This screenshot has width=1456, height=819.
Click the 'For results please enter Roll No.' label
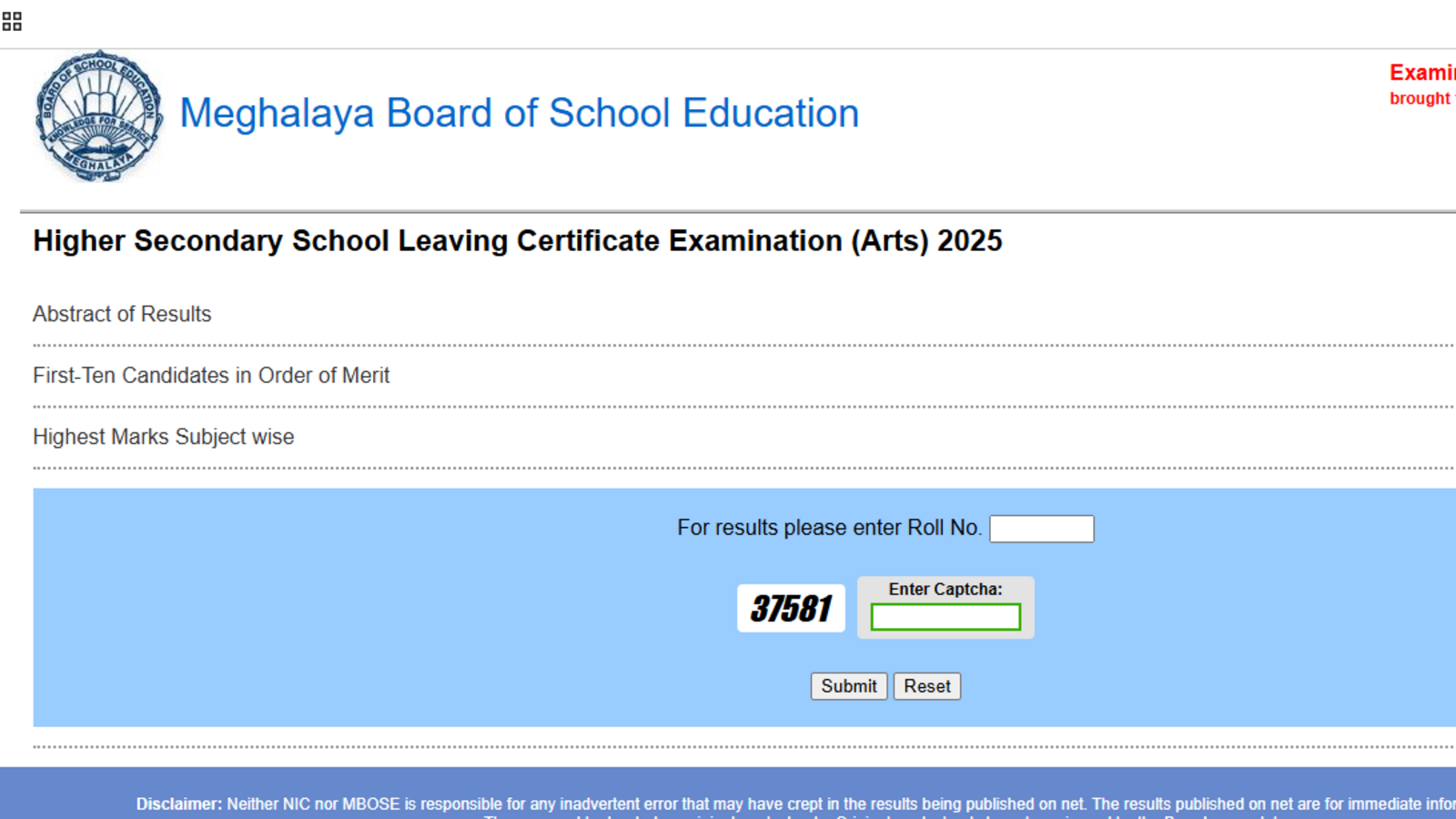coord(829,528)
